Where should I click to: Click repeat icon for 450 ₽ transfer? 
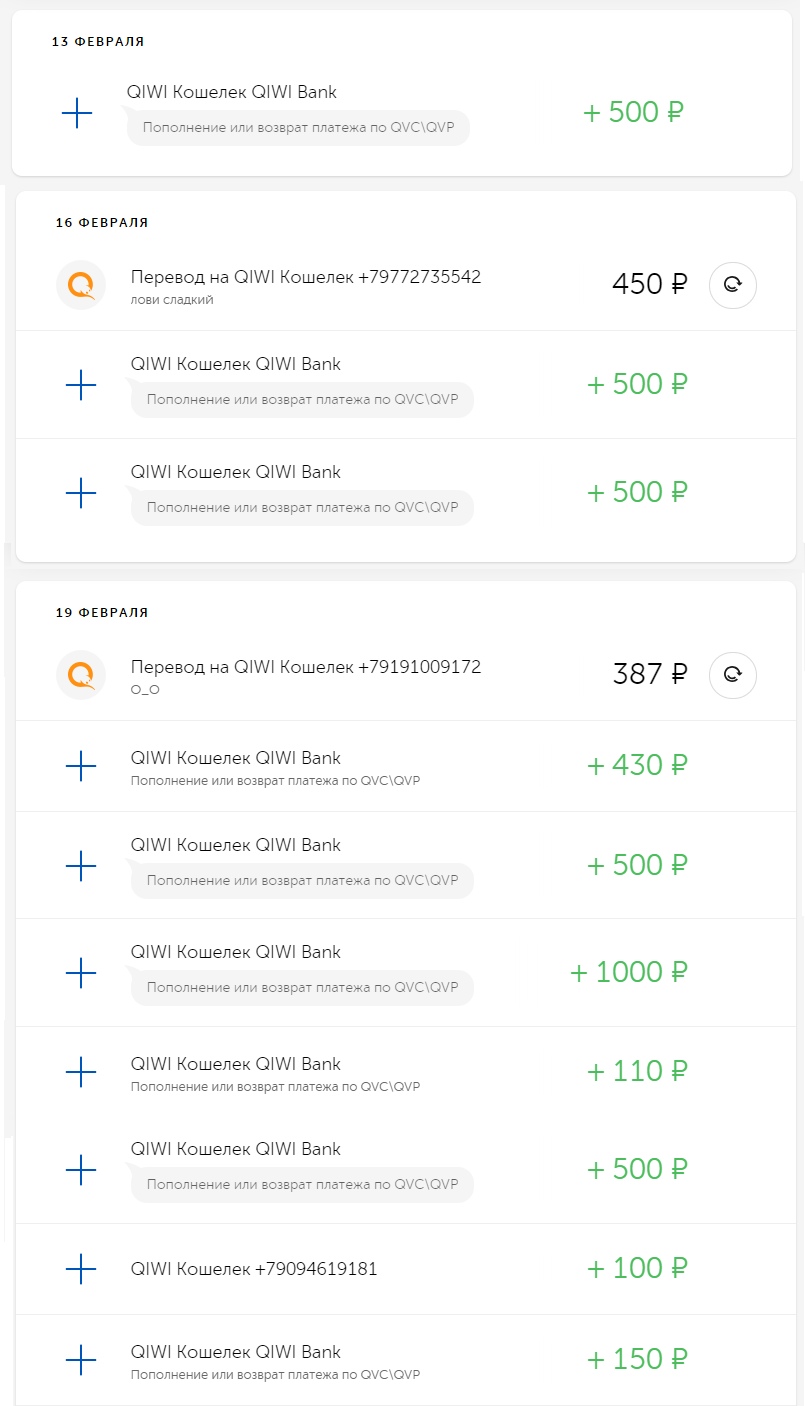point(732,285)
